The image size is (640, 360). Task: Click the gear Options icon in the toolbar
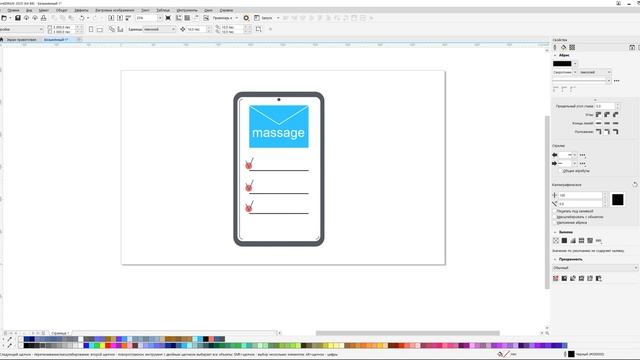246,18
